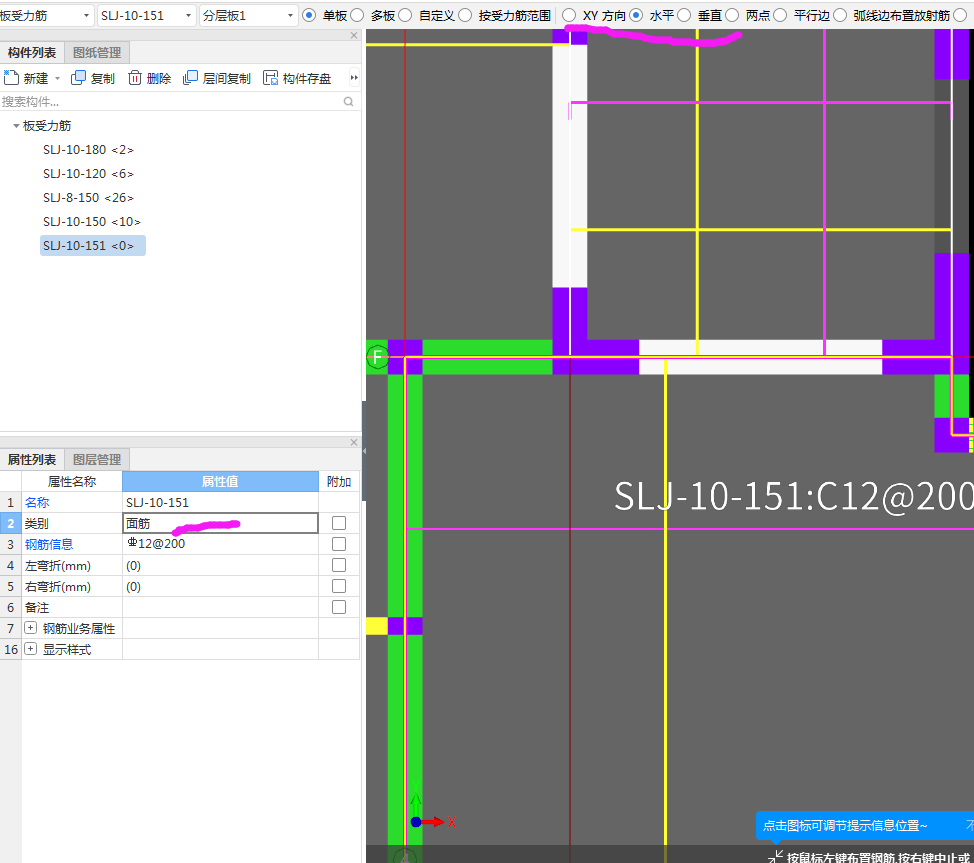The image size is (974, 863).
Task: Click the 新建 (New) component icon
Action: [x=11, y=78]
